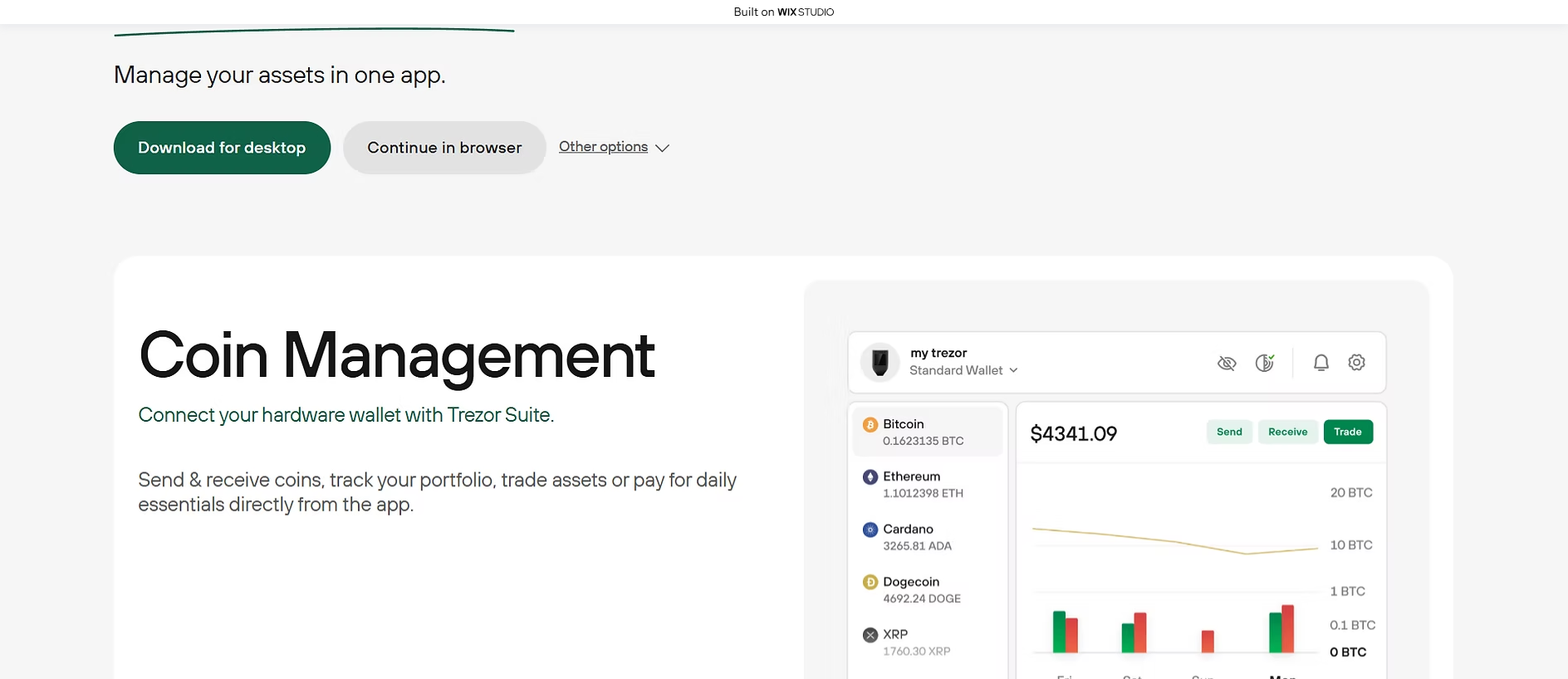This screenshot has height=679, width=1568.
Task: Click the Connect your hardware wallet tagline
Action: click(346, 415)
